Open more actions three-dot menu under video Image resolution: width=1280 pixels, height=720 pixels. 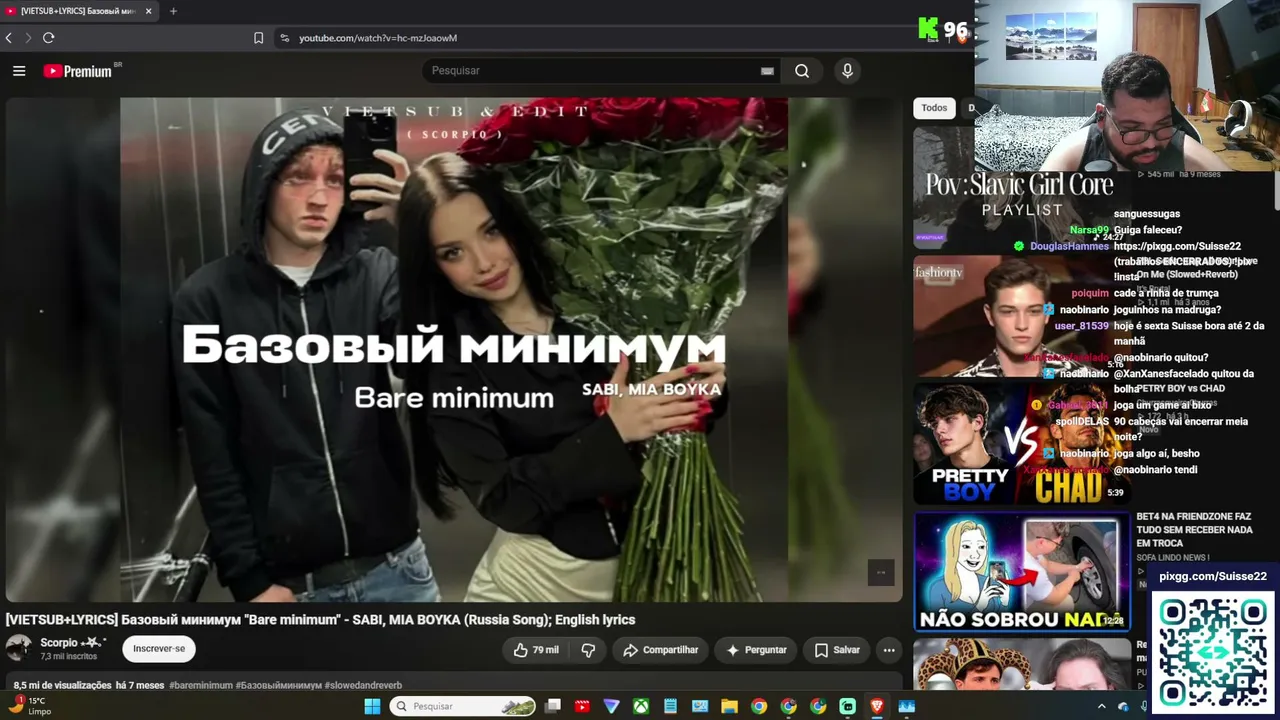889,650
